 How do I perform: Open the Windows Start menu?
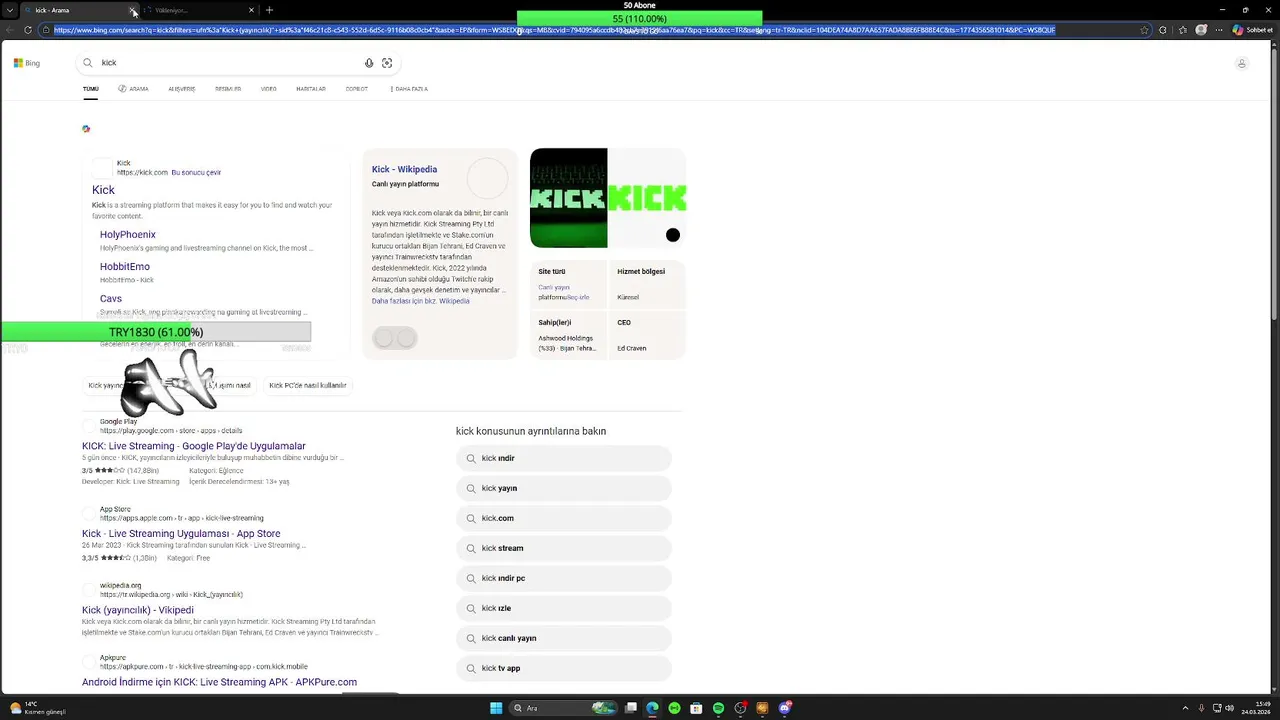tap(496, 708)
